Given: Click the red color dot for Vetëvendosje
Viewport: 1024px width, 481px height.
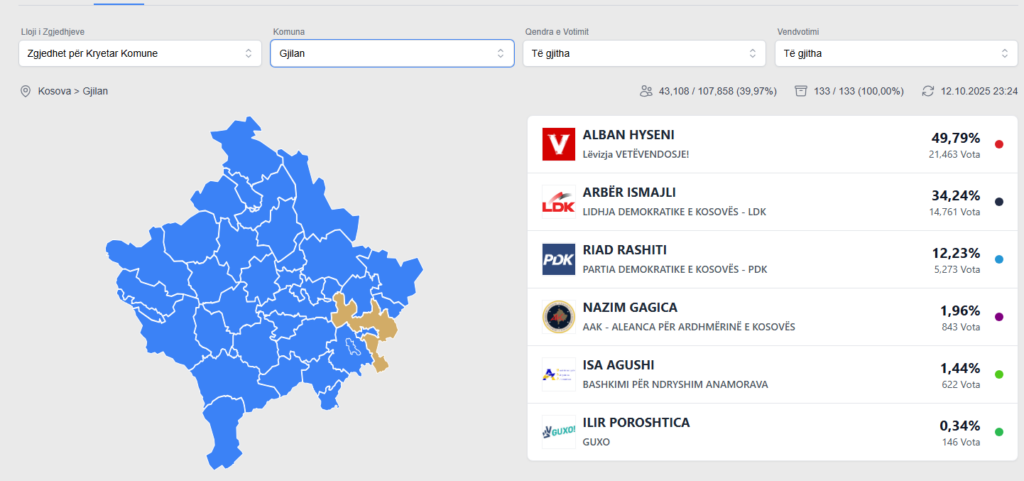Looking at the screenshot, I should click(x=999, y=144).
